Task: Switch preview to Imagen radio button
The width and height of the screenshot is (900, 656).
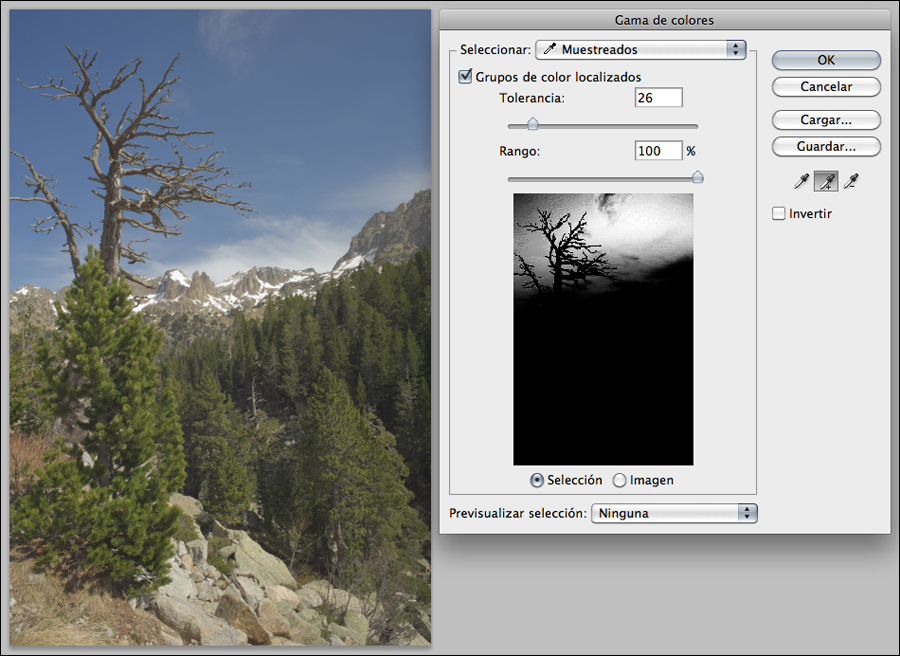Action: 620,480
